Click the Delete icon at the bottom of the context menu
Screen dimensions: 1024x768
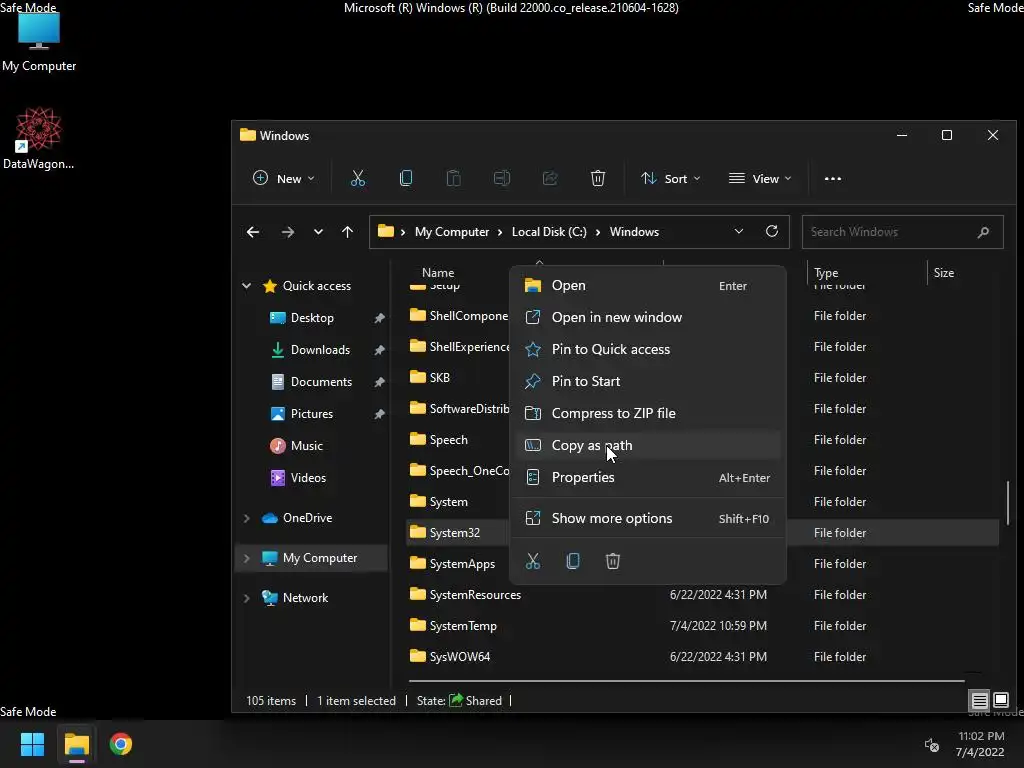[613, 561]
